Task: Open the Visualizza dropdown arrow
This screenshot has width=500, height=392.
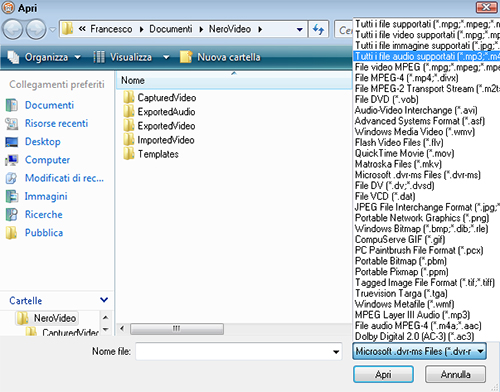Action: click(166, 57)
